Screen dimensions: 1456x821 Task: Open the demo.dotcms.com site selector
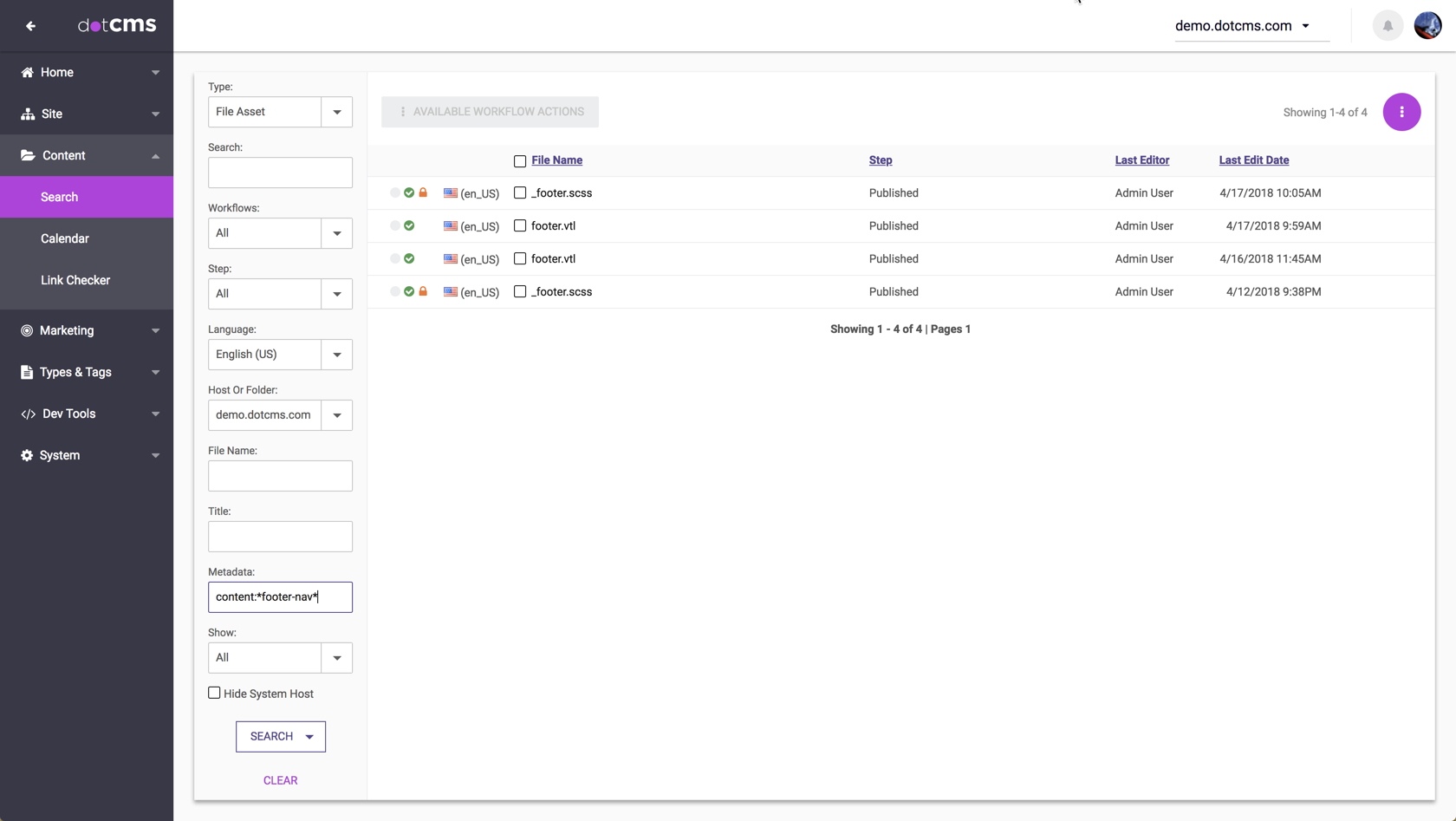click(x=1242, y=26)
